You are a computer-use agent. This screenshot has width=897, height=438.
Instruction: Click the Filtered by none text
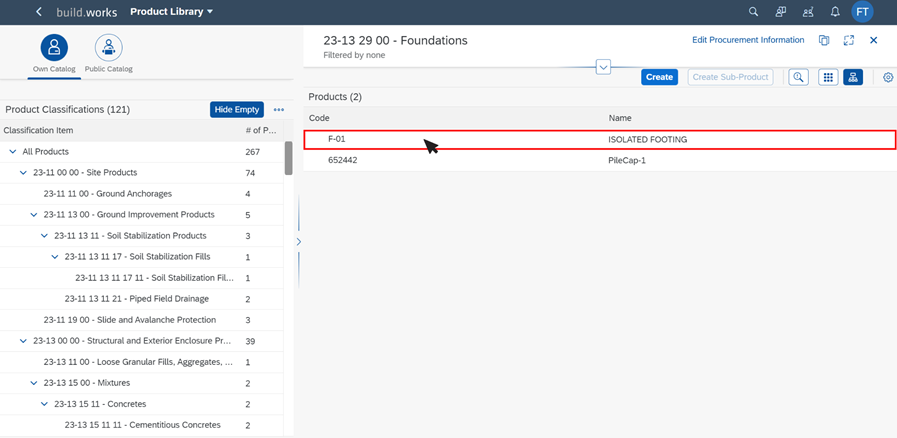coord(354,55)
